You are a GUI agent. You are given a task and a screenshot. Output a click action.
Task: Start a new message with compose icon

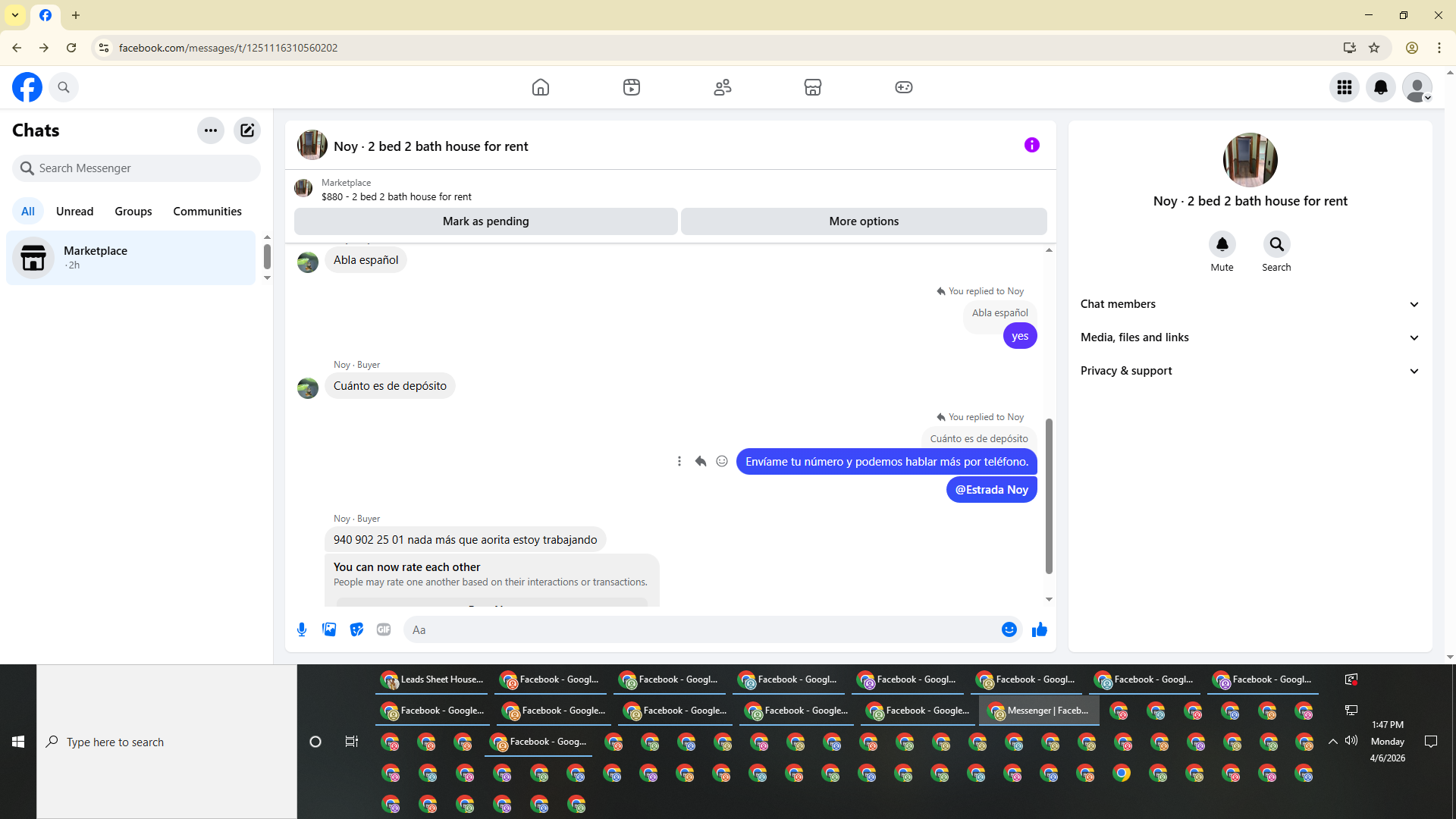(247, 130)
